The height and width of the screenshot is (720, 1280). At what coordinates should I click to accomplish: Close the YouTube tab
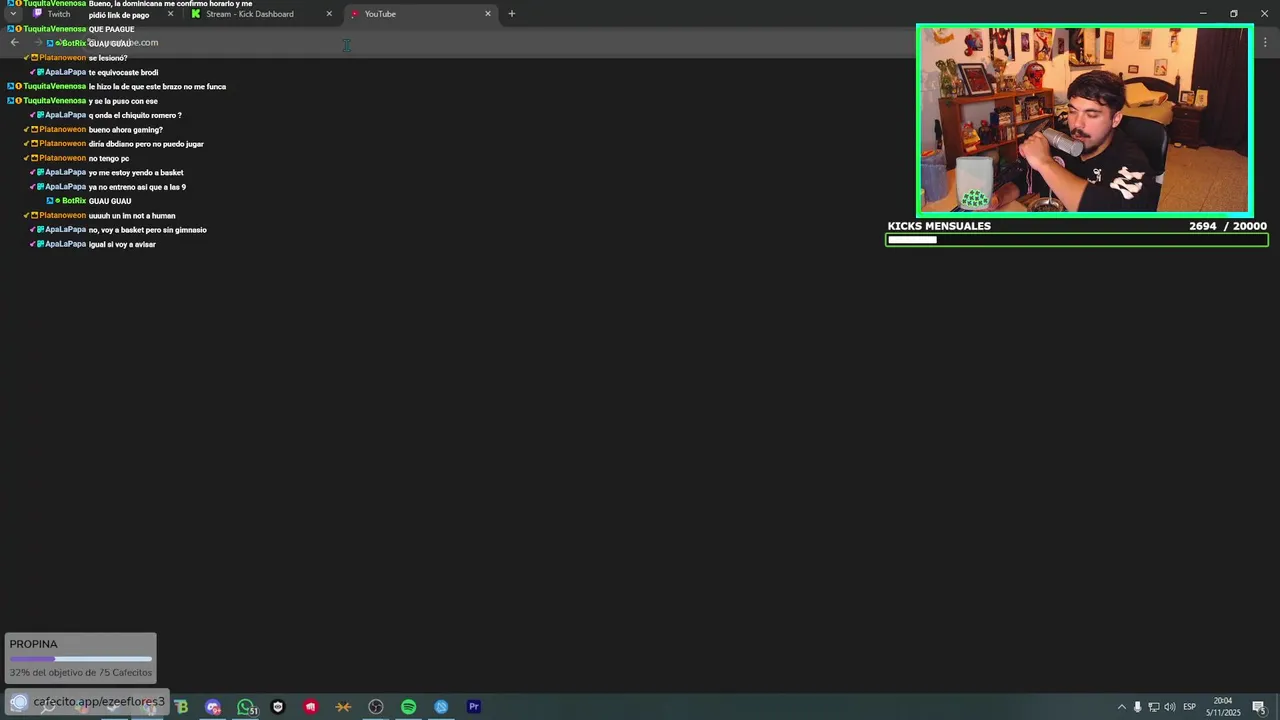(x=488, y=14)
